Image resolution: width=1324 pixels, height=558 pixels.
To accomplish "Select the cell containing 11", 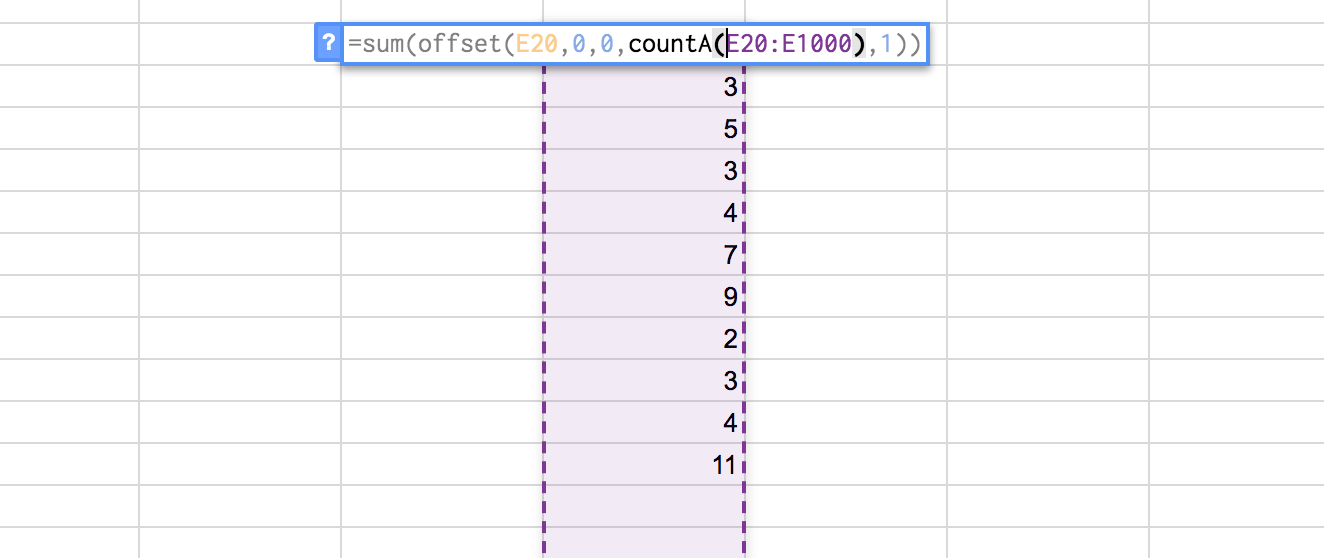I will [x=644, y=465].
